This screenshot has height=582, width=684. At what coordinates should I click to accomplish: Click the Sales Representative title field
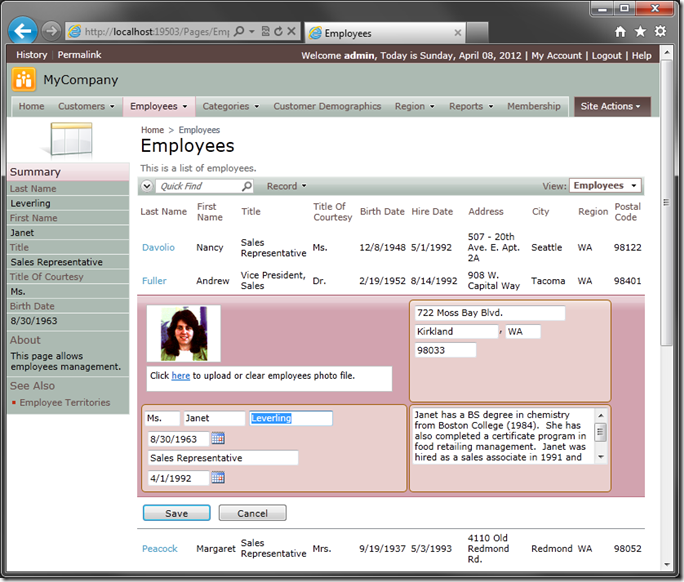(223, 458)
